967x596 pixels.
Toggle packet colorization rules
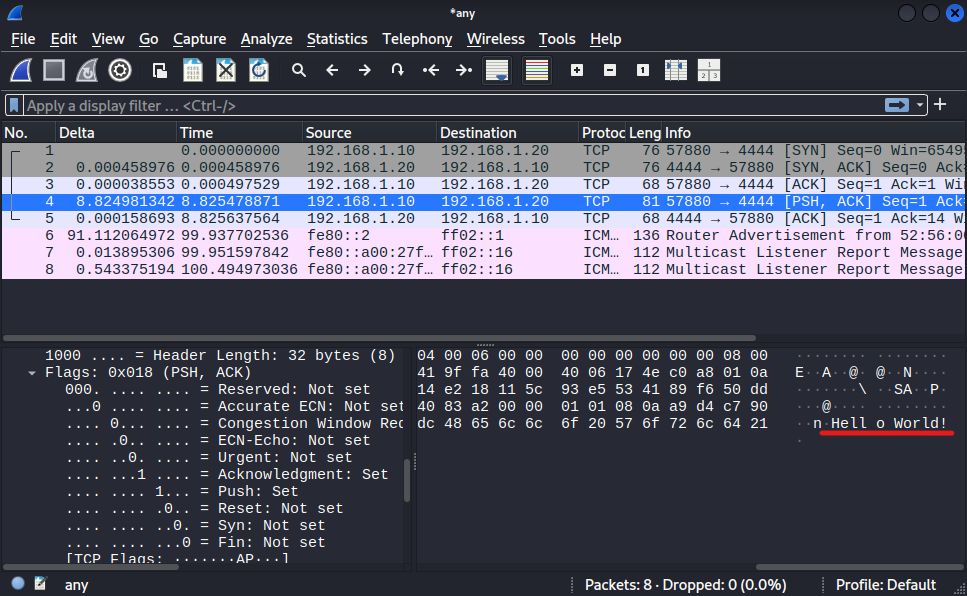click(537, 70)
